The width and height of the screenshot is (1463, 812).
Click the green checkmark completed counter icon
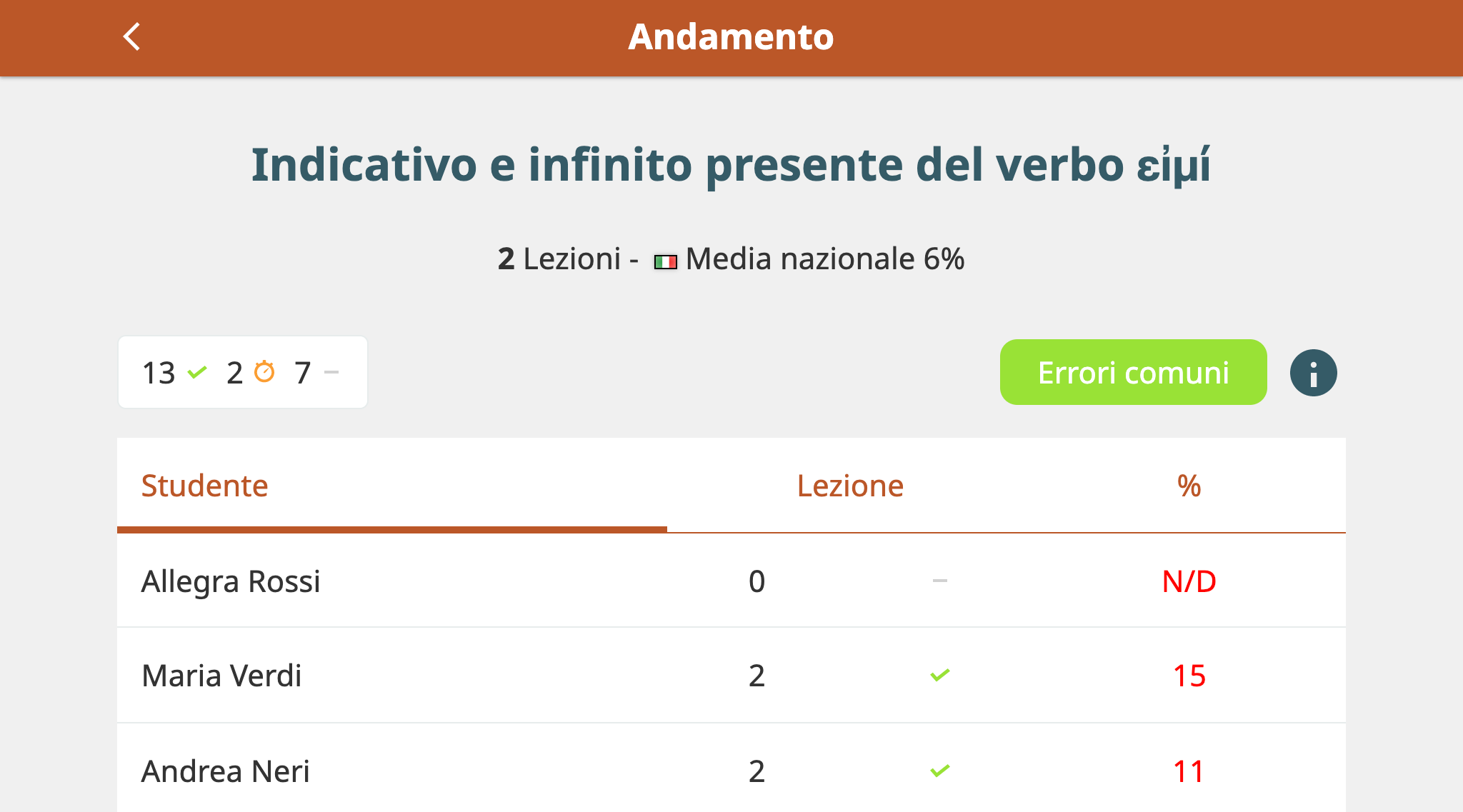(x=197, y=372)
